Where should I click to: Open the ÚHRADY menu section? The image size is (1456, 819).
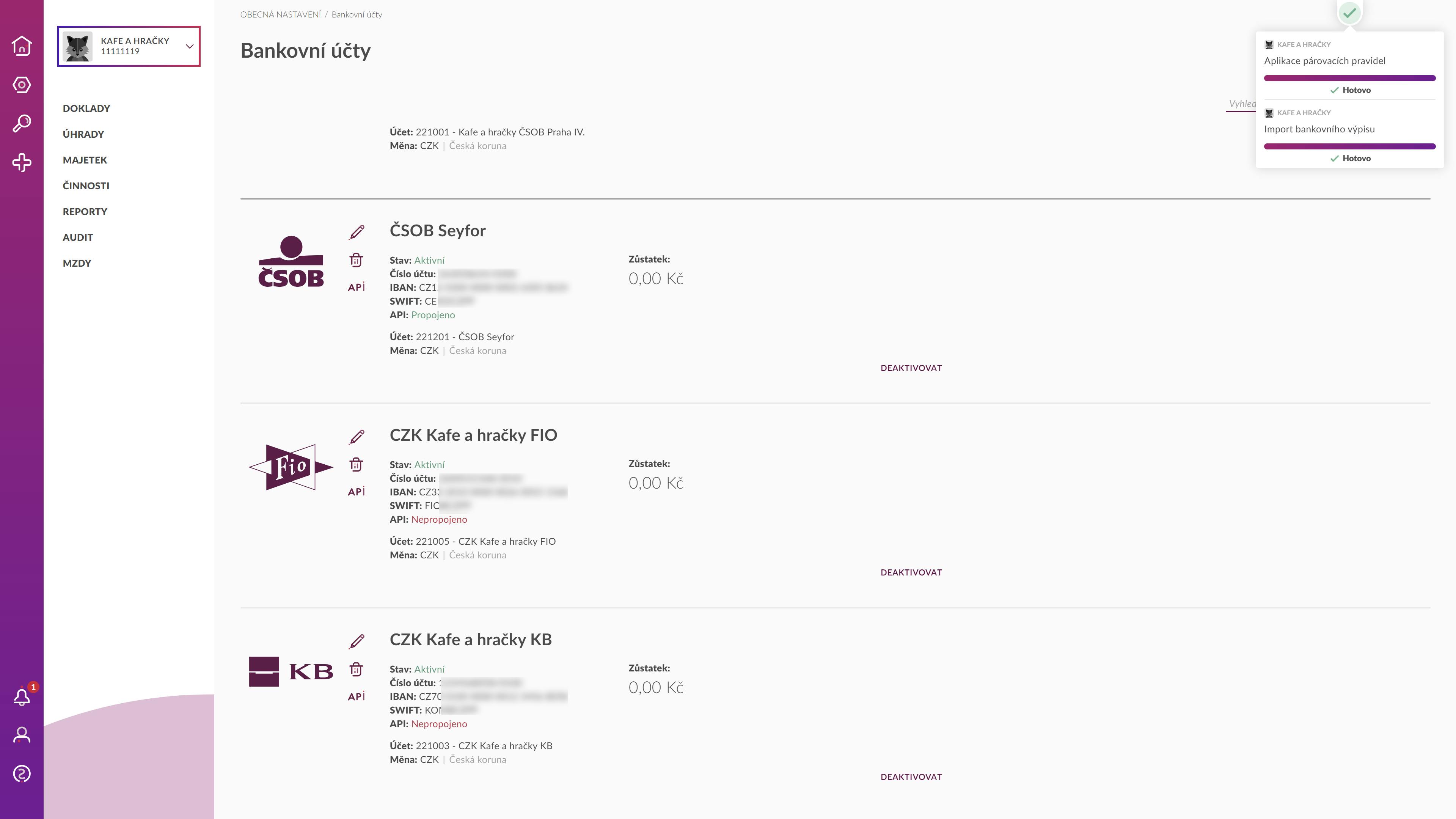click(84, 134)
